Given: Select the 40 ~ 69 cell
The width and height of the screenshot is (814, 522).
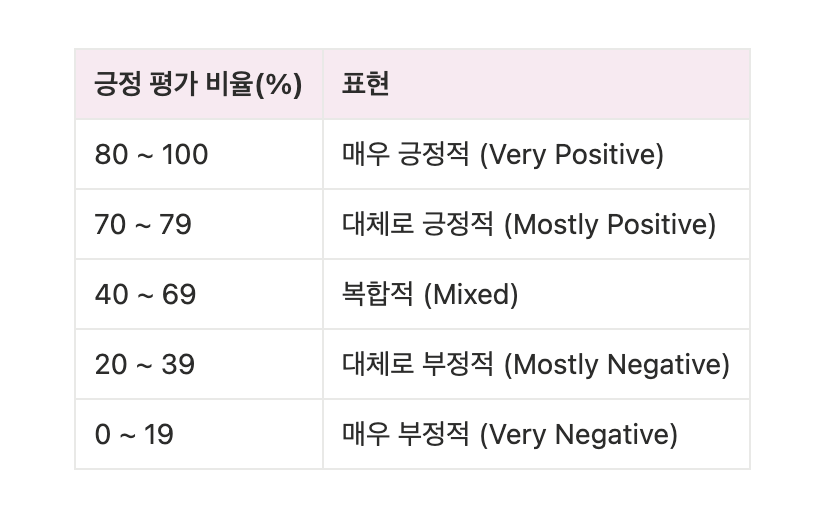Looking at the screenshot, I should pyautogui.click(x=199, y=294).
